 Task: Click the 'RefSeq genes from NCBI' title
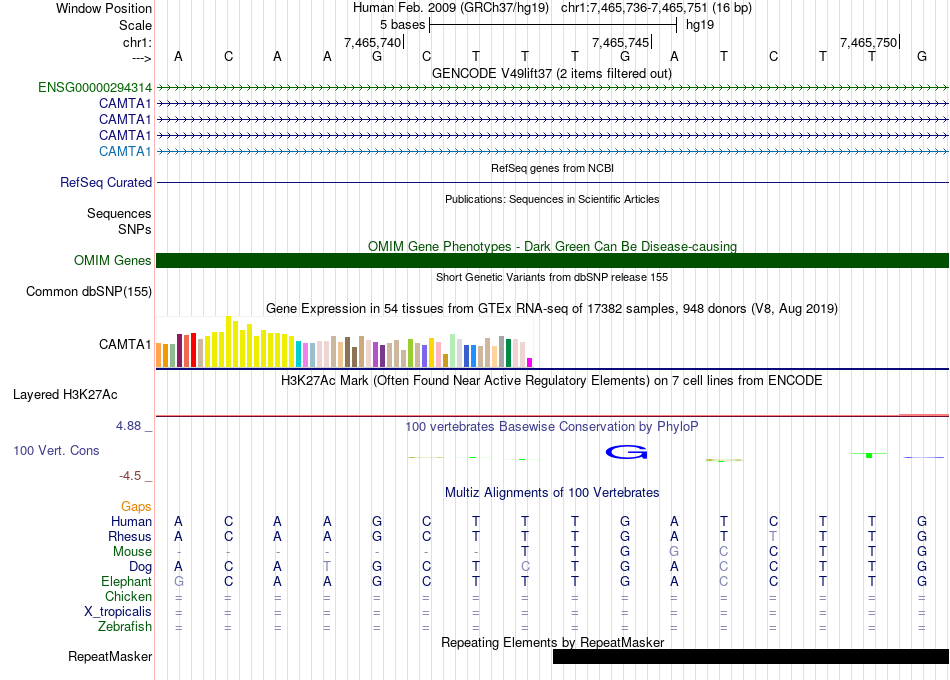click(552, 168)
